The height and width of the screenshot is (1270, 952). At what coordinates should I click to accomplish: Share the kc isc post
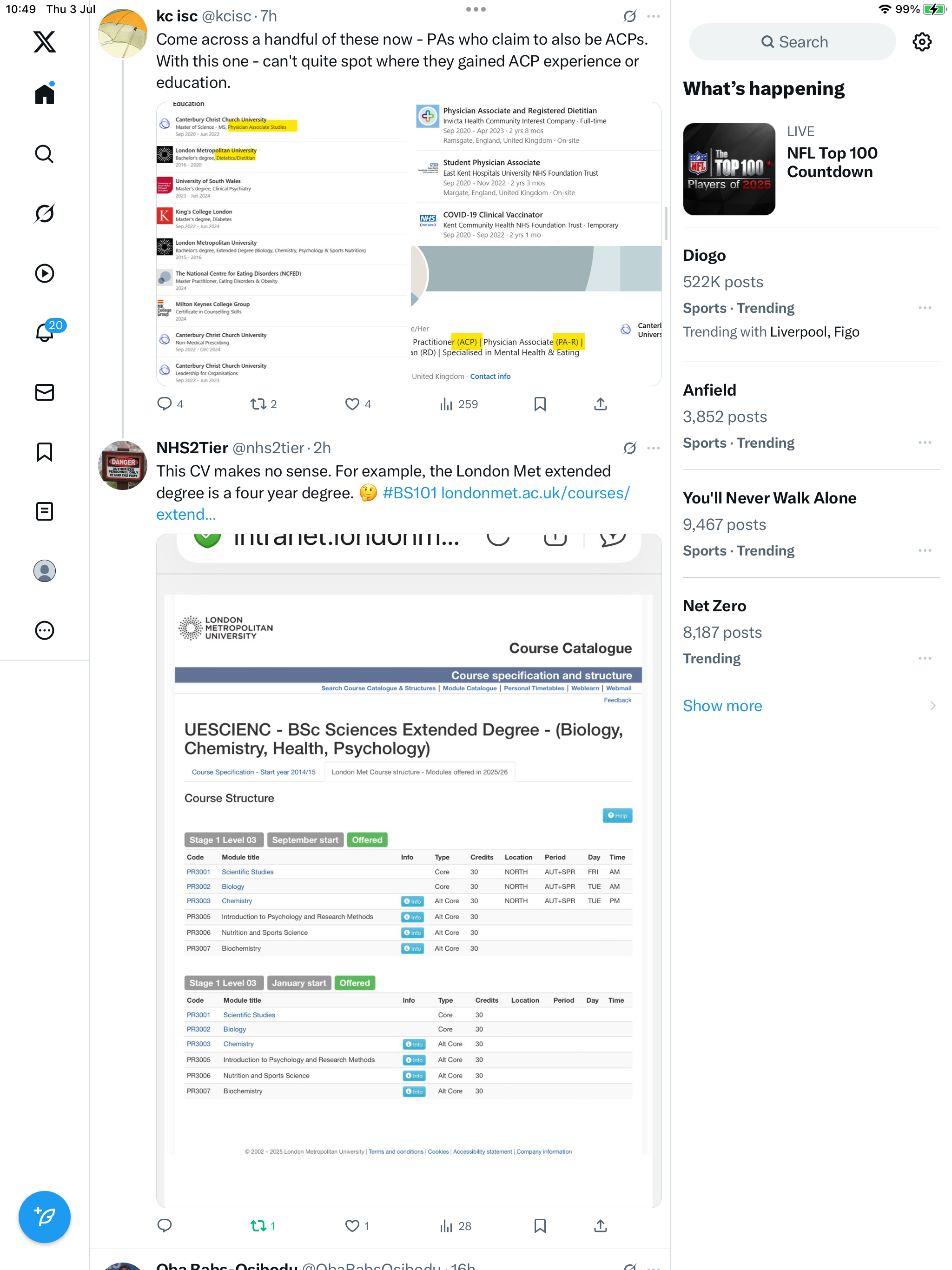click(x=600, y=404)
